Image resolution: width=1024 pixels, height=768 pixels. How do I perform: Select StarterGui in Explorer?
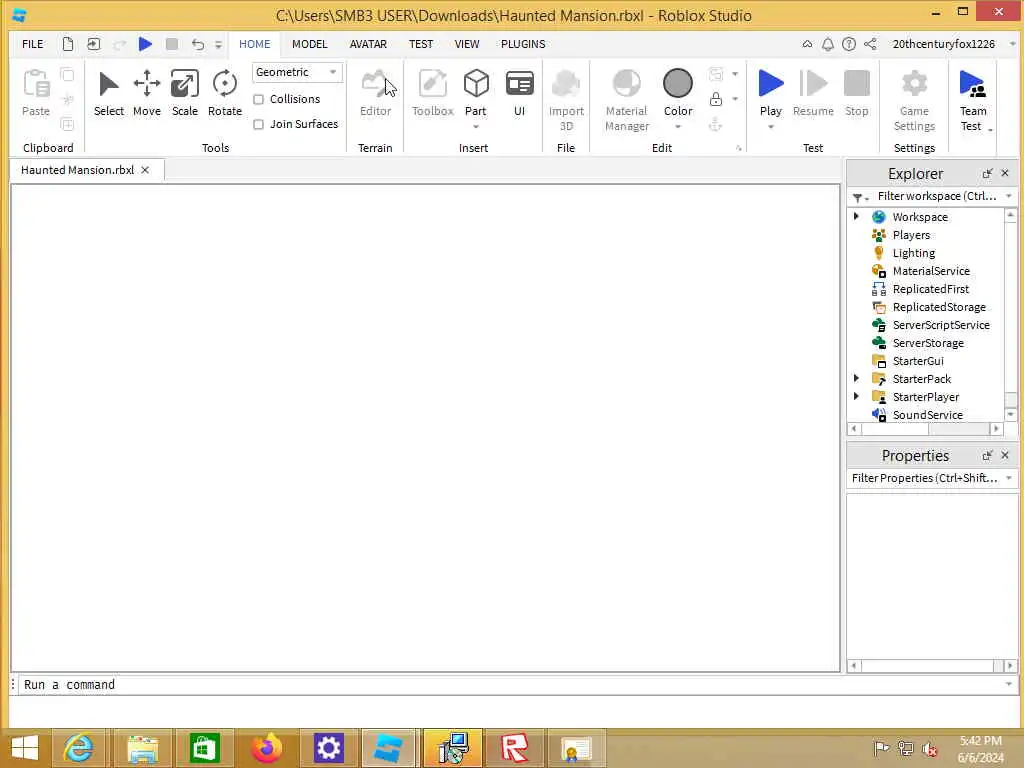(918, 360)
